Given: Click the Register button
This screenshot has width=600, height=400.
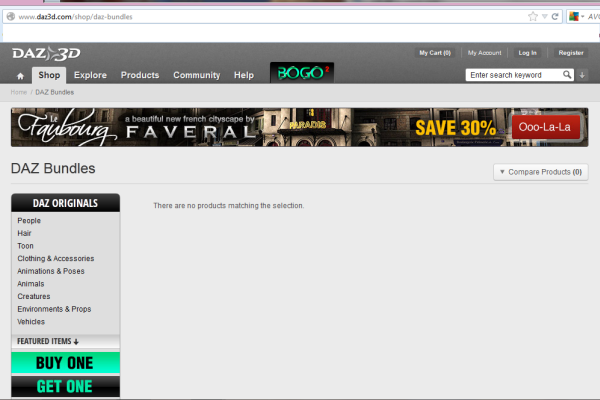Looking at the screenshot, I should 571,53.
